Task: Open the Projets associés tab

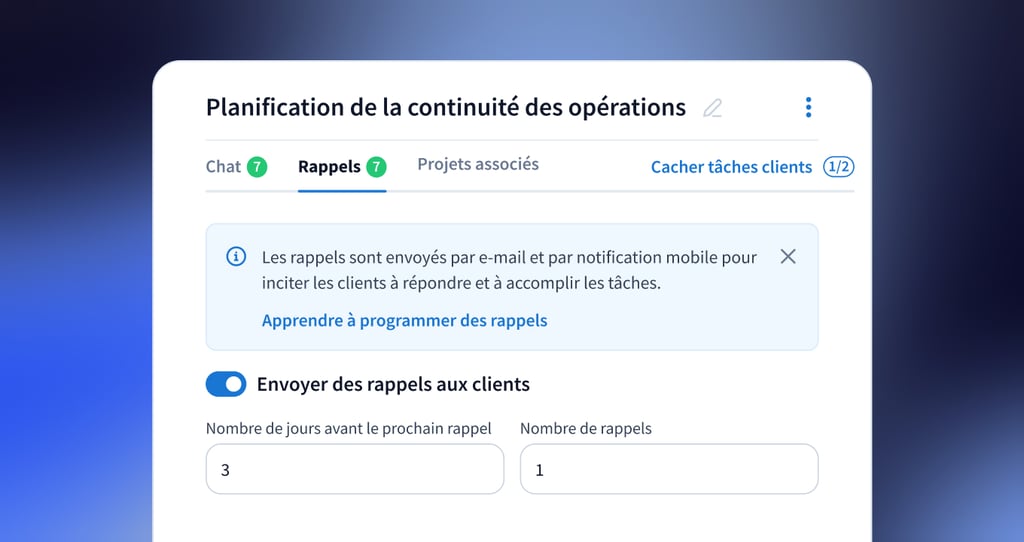Action: click(x=478, y=164)
